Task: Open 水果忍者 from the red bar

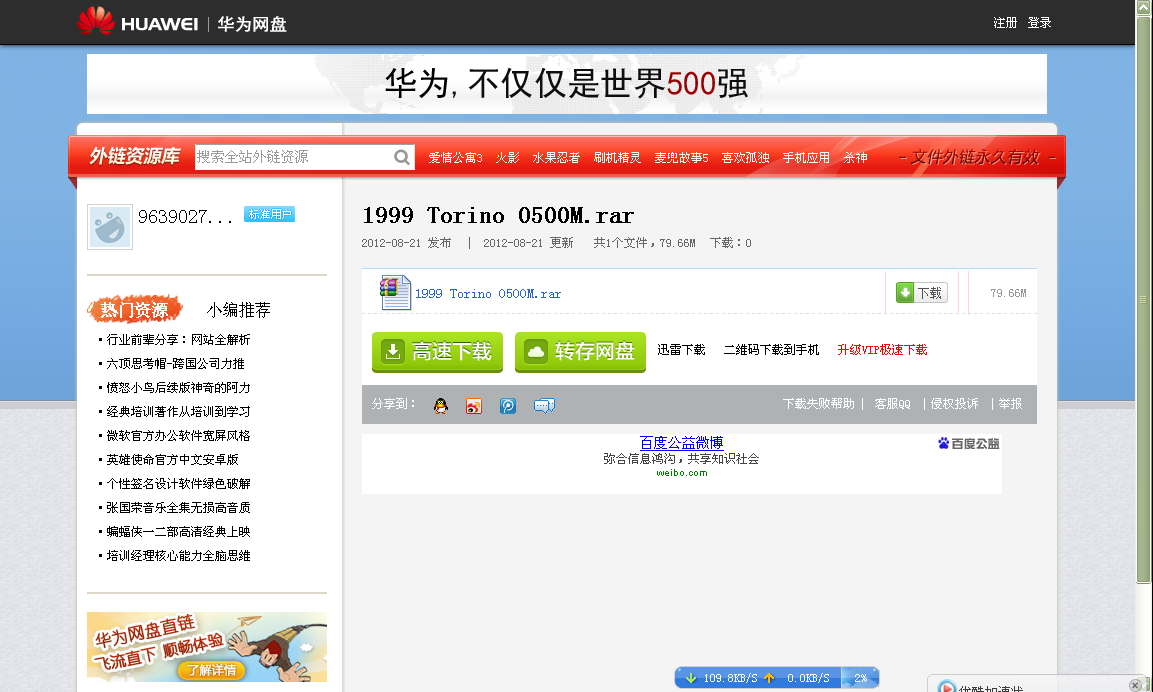Action: [556, 158]
